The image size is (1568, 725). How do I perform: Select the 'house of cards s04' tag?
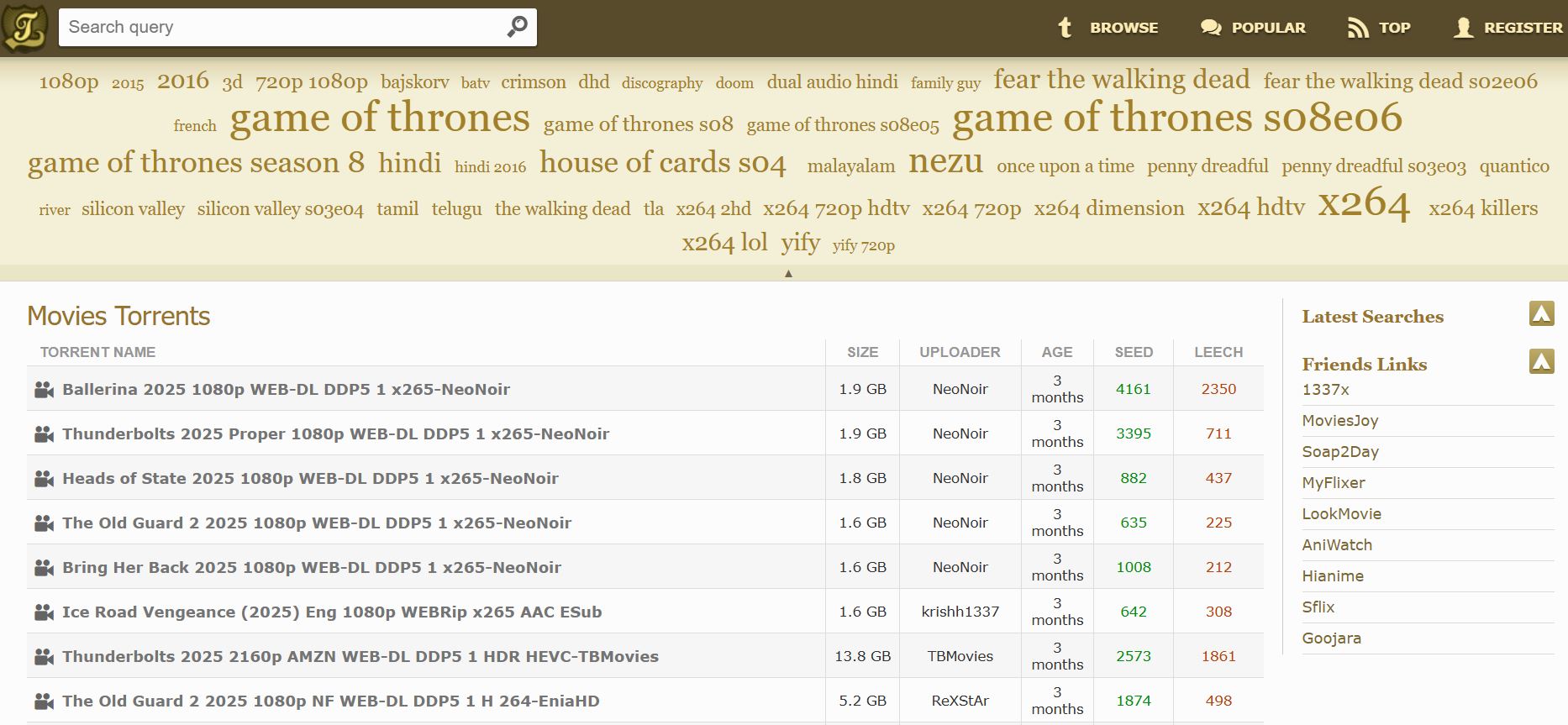point(662,163)
